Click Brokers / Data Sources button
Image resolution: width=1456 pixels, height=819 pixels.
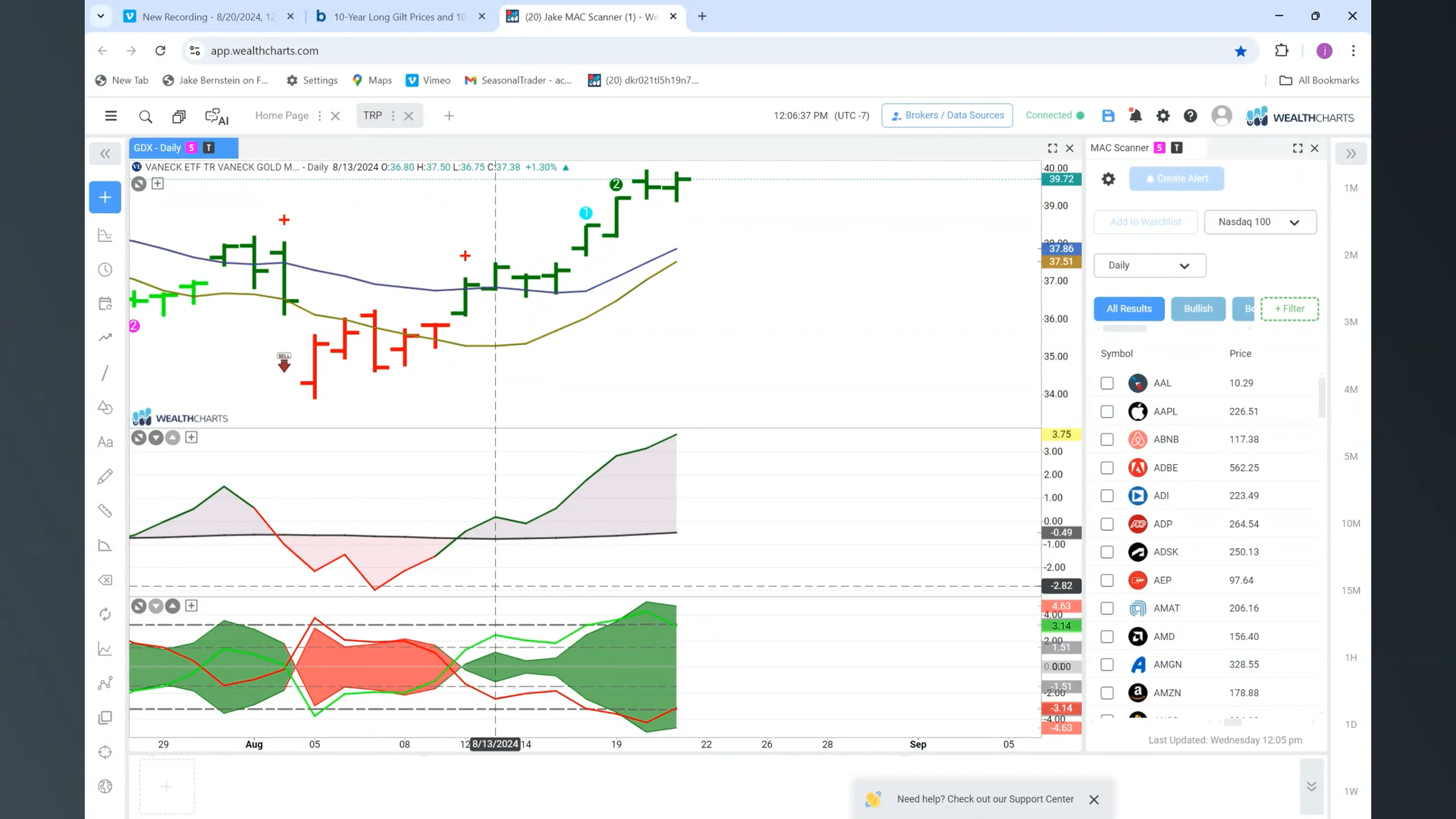click(947, 115)
